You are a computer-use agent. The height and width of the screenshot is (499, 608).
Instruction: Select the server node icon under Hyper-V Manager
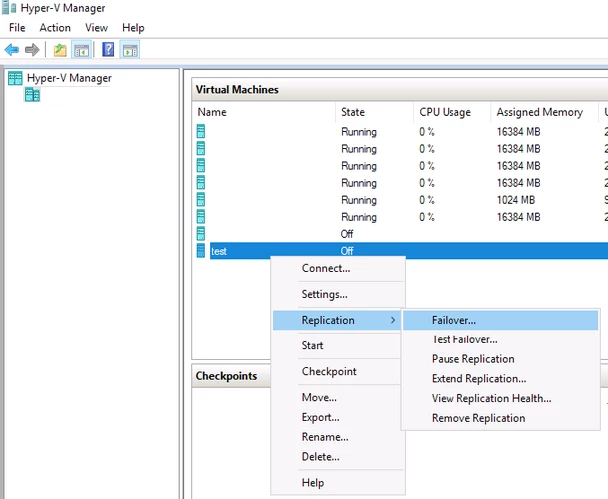click(x=32, y=95)
